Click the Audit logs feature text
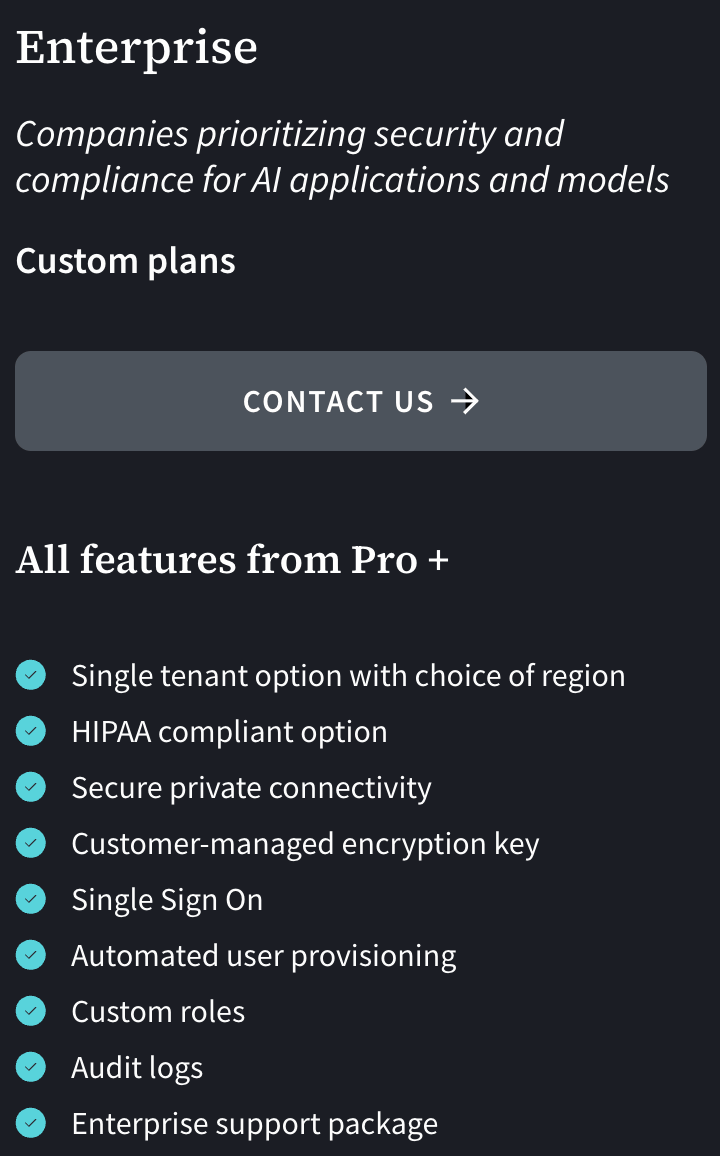The width and height of the screenshot is (720, 1156). [x=137, y=1068]
